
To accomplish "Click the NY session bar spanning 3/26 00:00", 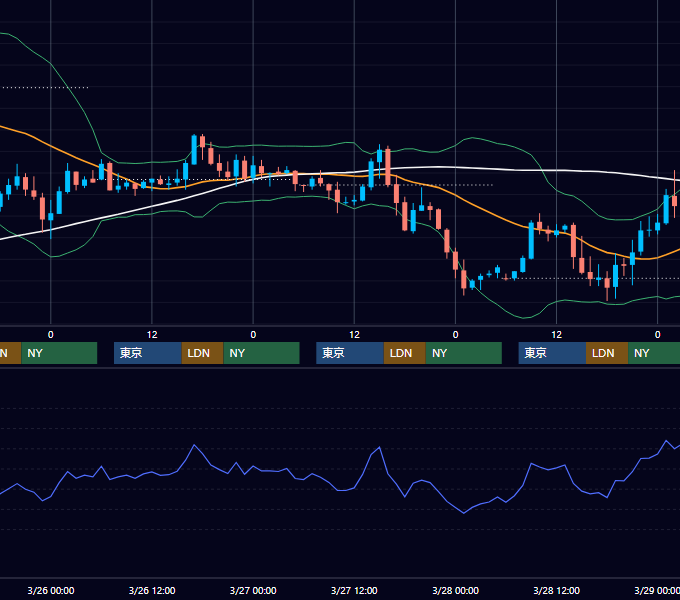I will [x=59, y=353].
